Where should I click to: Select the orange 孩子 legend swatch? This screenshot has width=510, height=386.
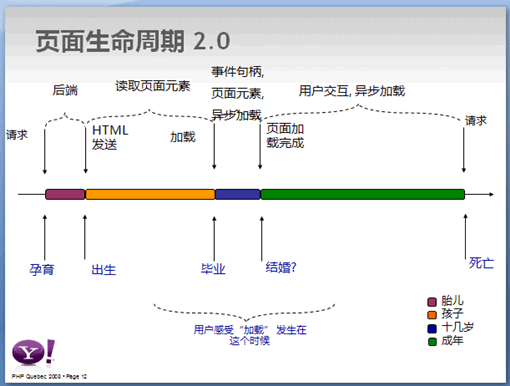(x=432, y=315)
